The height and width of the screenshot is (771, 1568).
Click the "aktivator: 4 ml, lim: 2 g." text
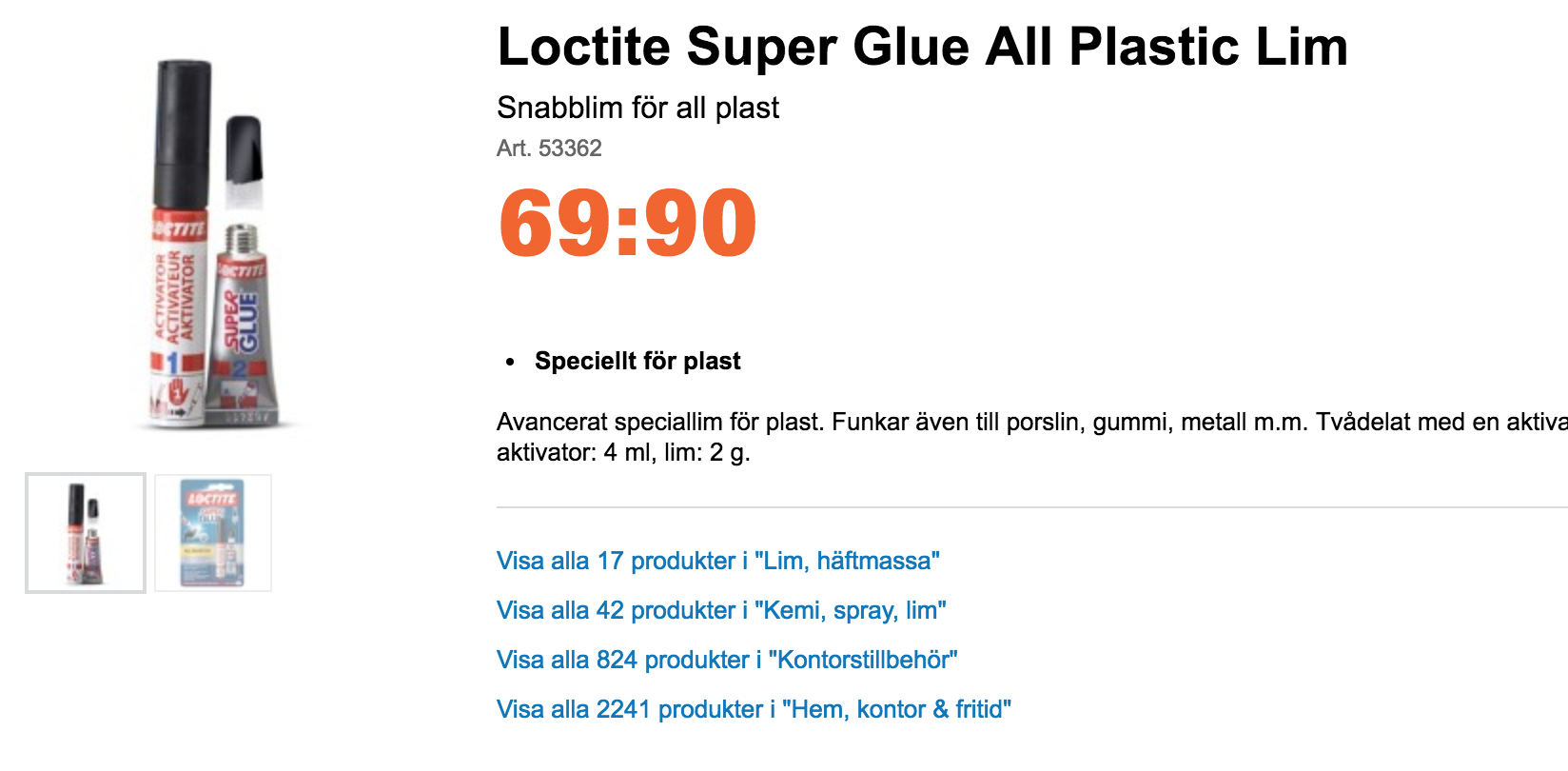tap(623, 452)
